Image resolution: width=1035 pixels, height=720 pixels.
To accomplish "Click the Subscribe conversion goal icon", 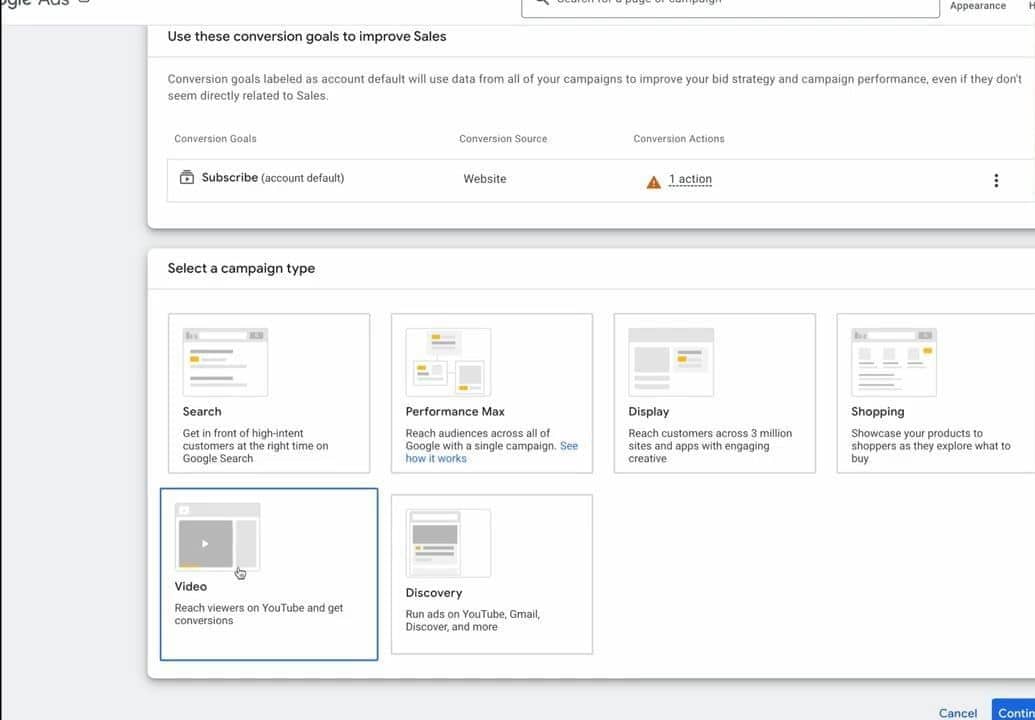I will tap(187, 178).
